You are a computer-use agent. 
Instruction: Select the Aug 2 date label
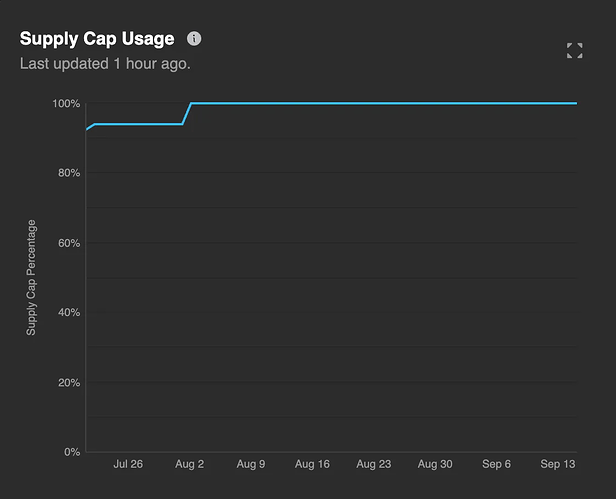coord(189,464)
